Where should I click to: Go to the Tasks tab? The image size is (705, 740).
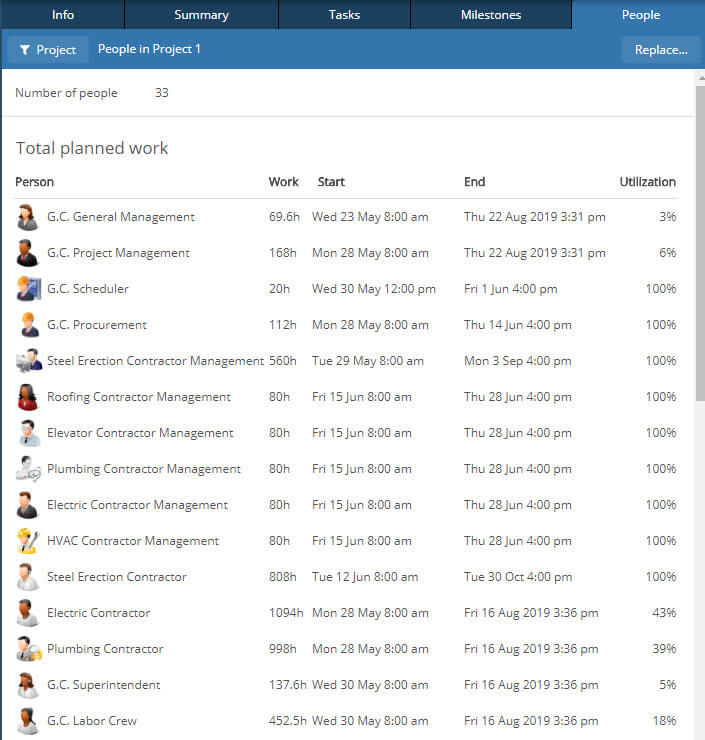click(344, 15)
